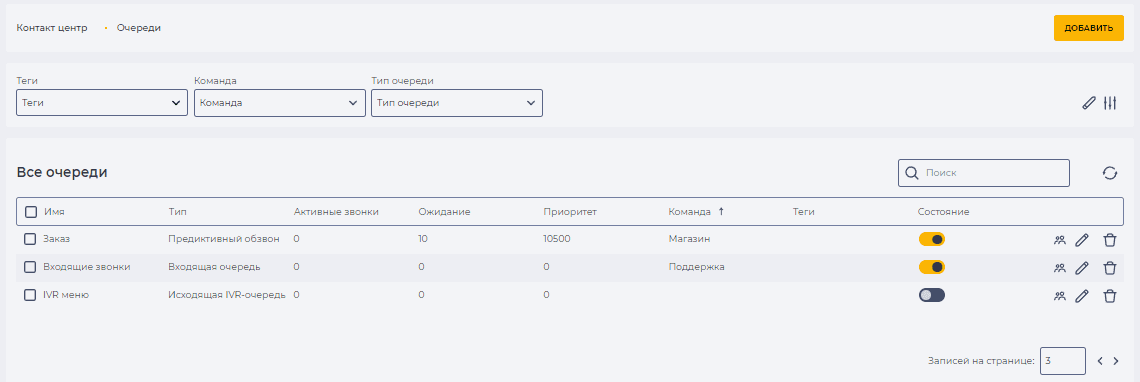1140x382 pixels.
Task: Check the select-all checkbox in header
Action: (31, 212)
